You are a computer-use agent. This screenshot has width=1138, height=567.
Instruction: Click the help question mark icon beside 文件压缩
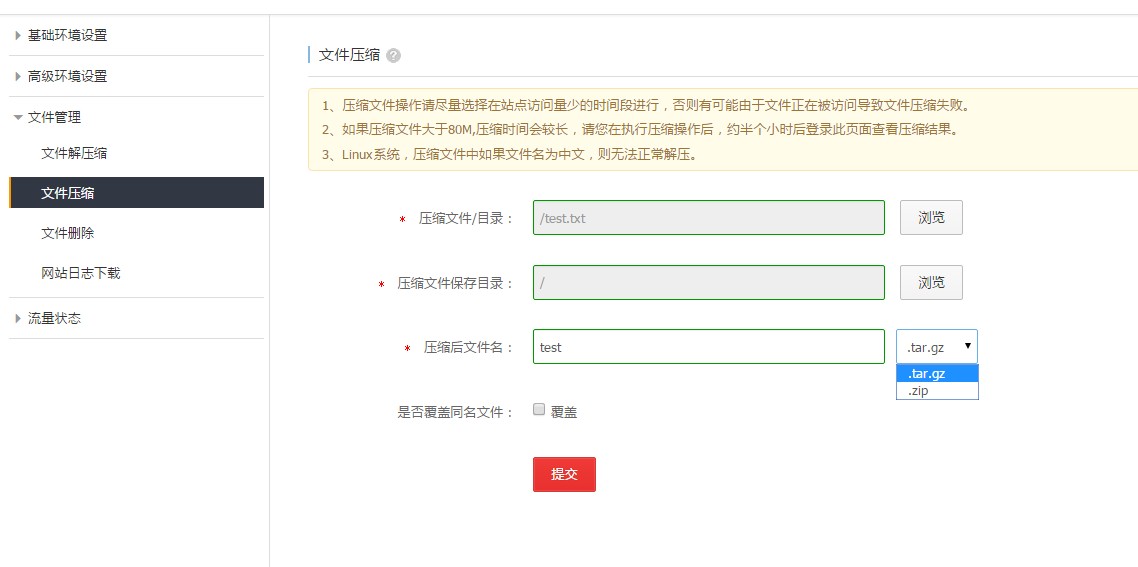pos(393,56)
